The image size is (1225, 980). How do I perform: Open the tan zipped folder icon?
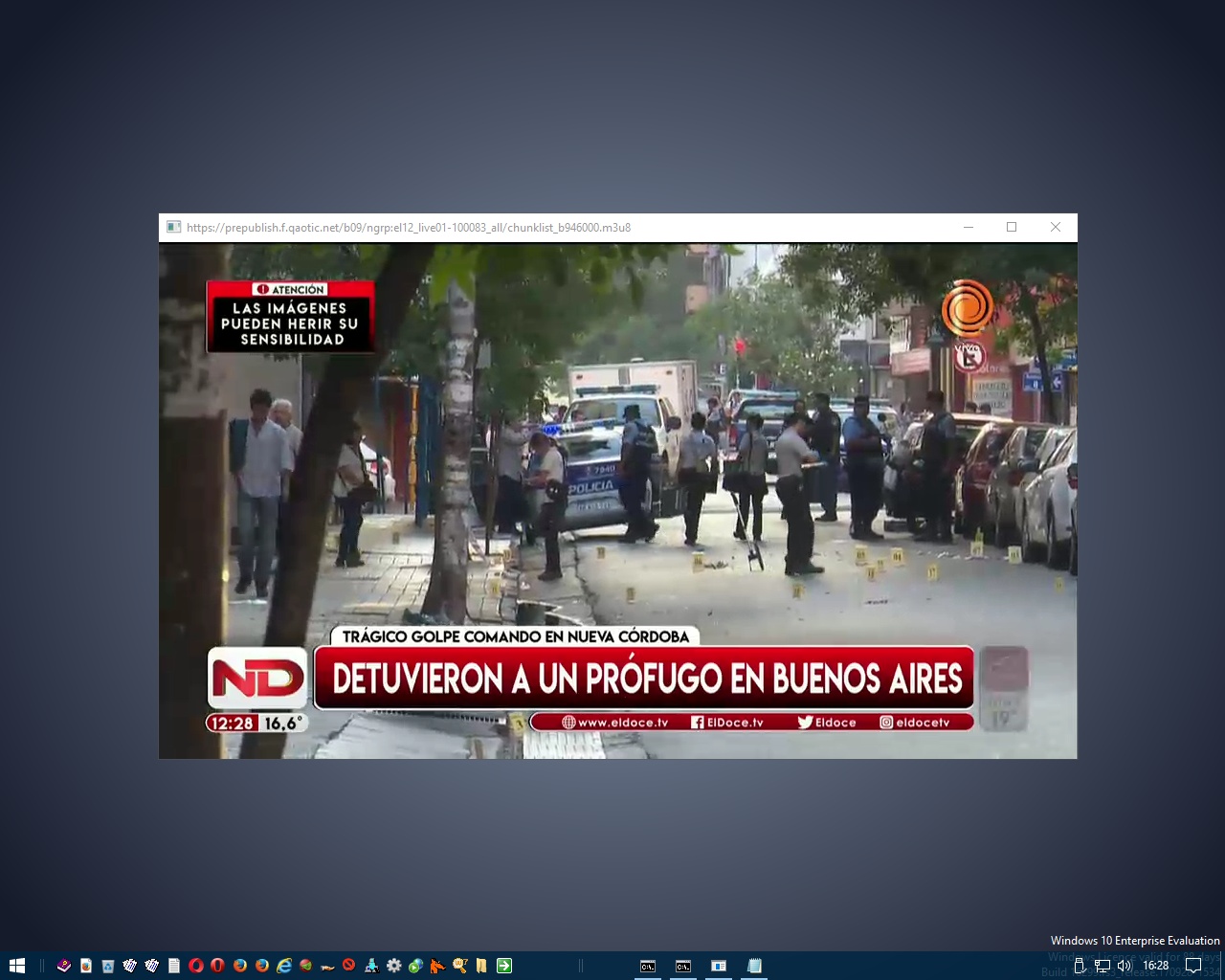pyautogui.click(x=481, y=966)
